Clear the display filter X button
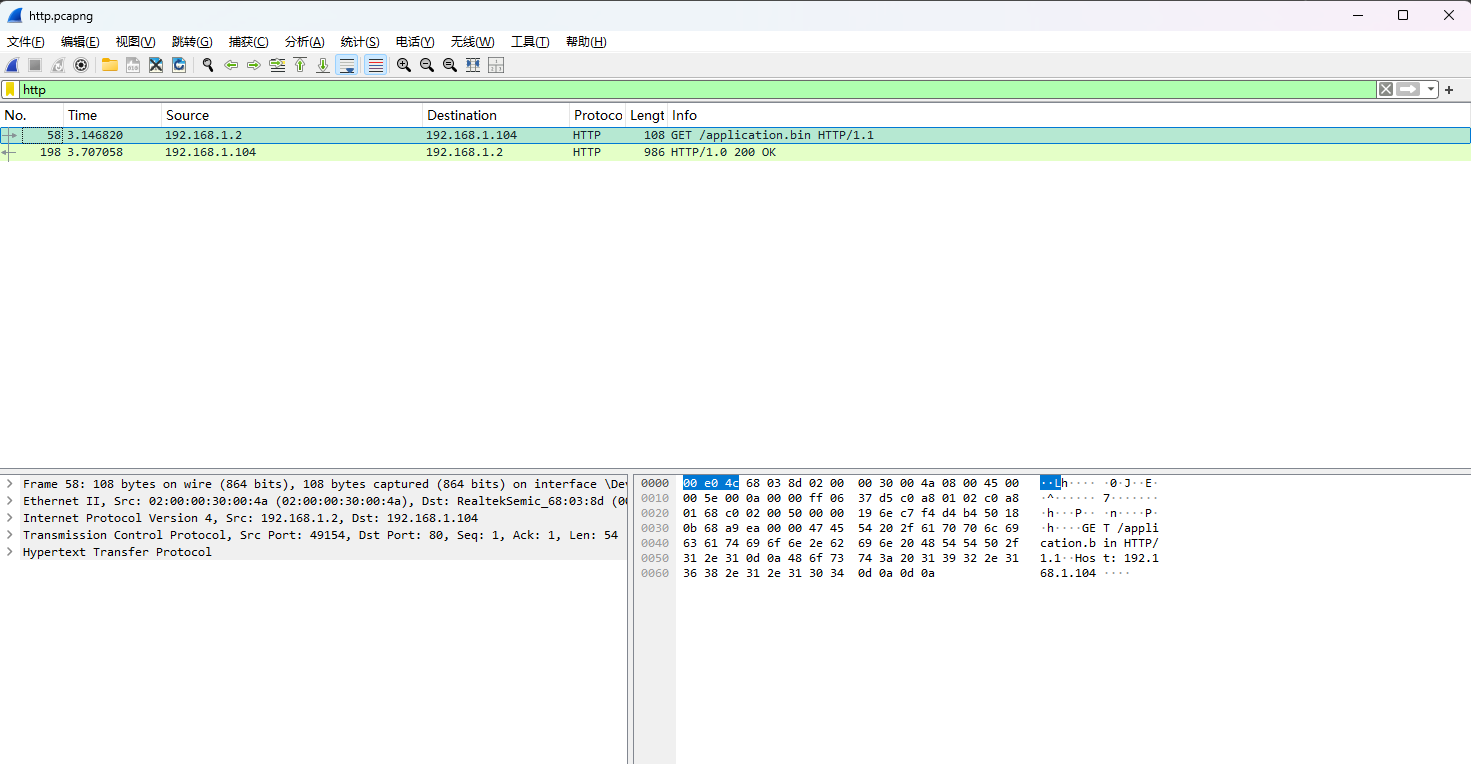1471x764 pixels. [1385, 89]
